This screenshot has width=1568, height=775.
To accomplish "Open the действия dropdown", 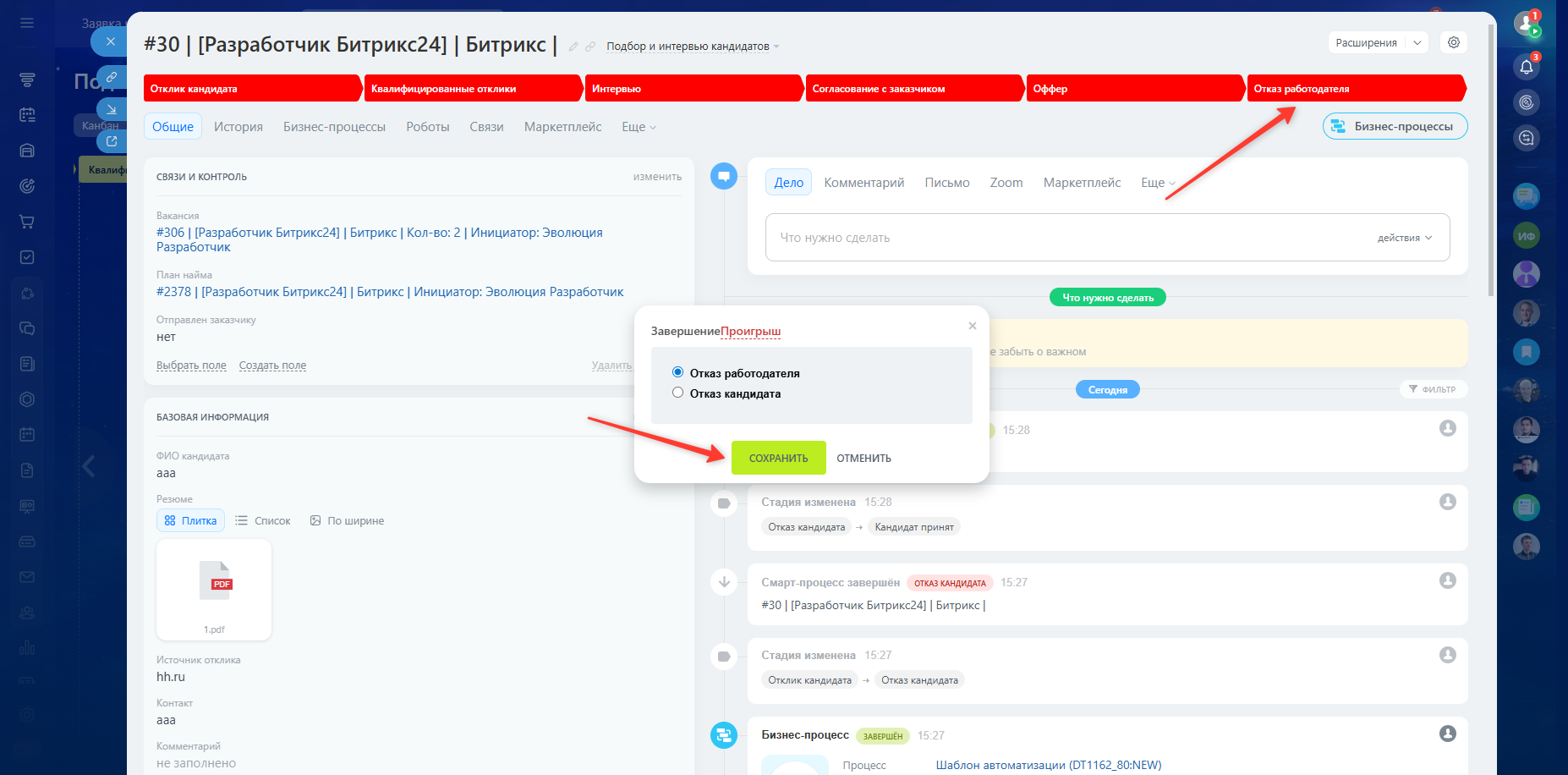I will click(x=1405, y=238).
